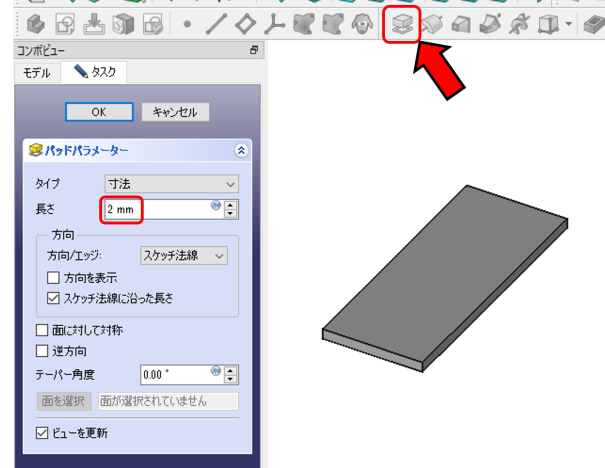Click the パッドパラメーター header title
The width and height of the screenshot is (605, 468).
tap(86, 150)
